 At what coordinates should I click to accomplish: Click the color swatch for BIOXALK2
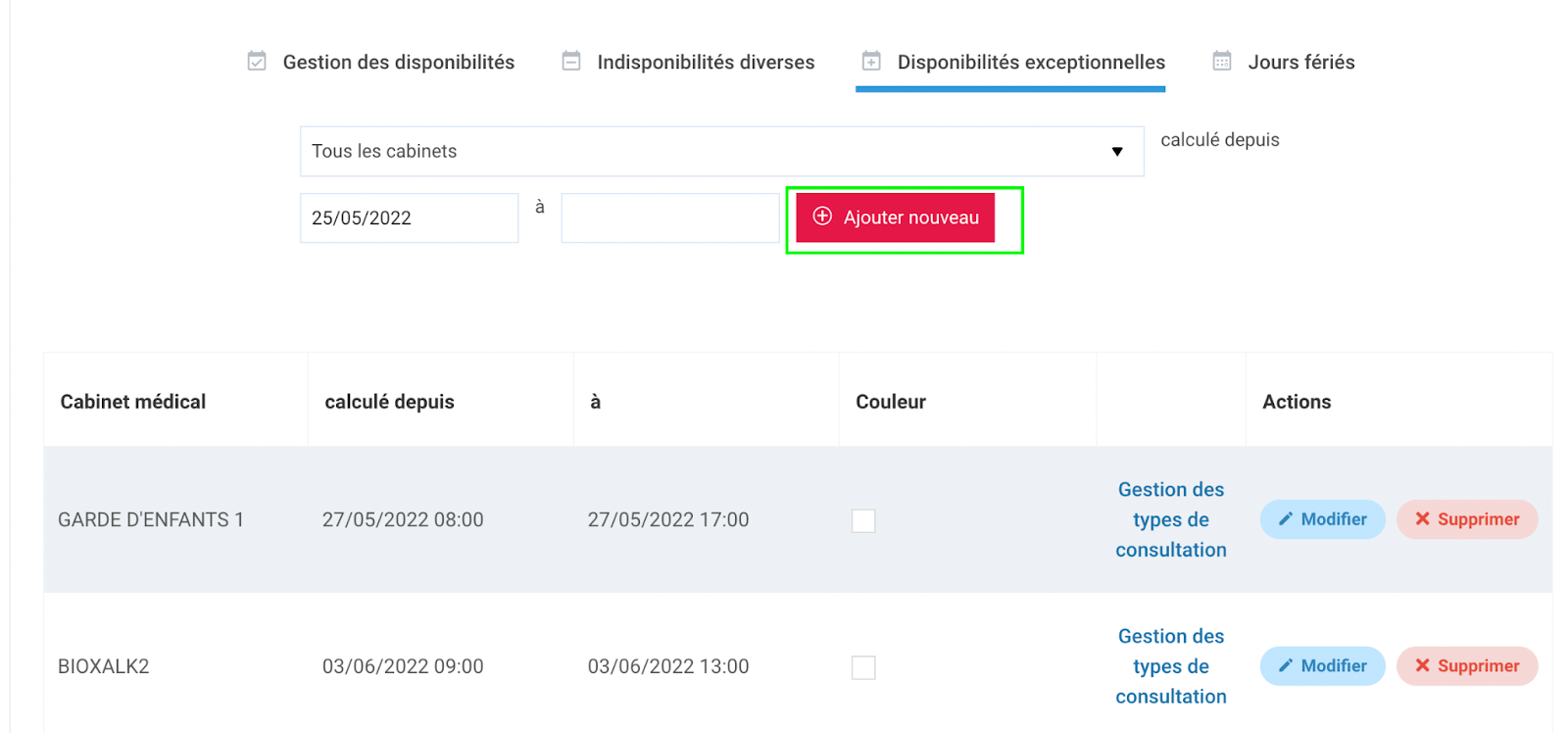pos(863,667)
